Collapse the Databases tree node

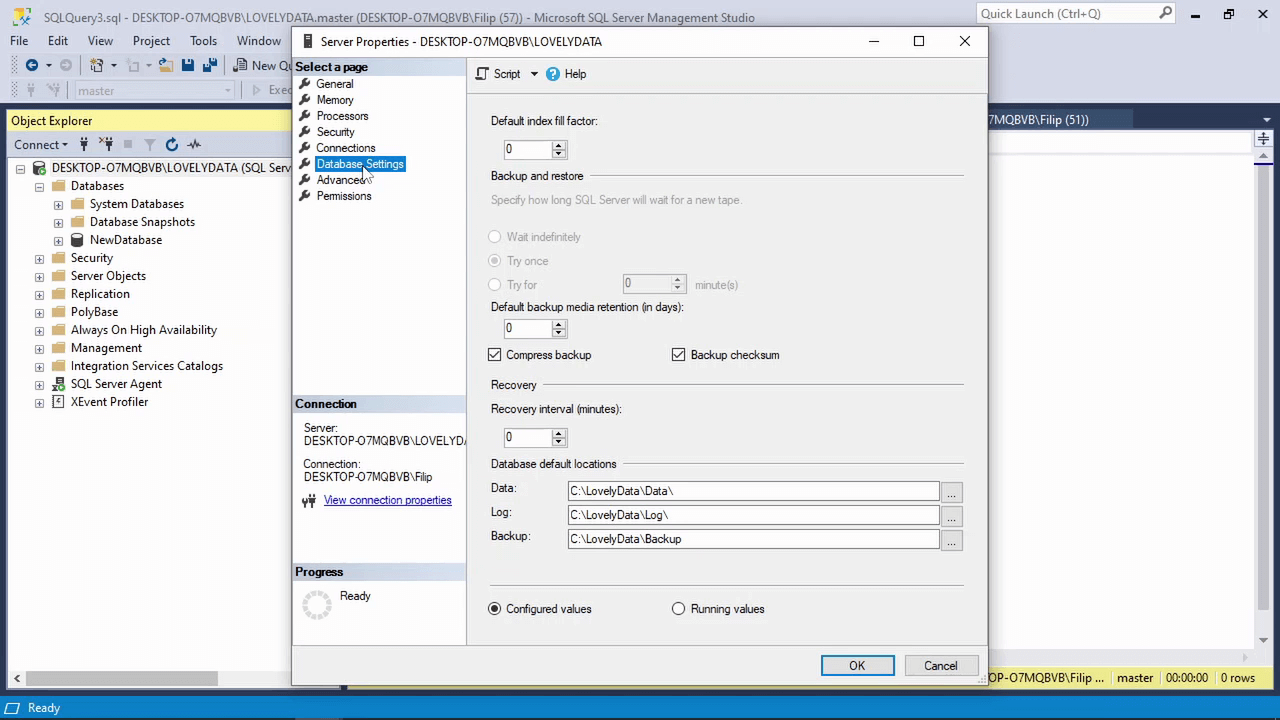pyautogui.click(x=39, y=187)
